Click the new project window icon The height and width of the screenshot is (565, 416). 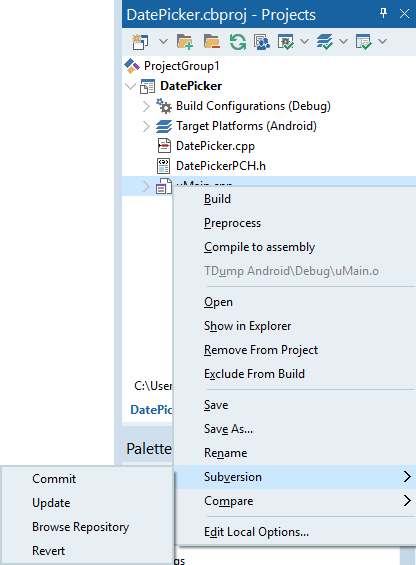click(x=140, y=42)
